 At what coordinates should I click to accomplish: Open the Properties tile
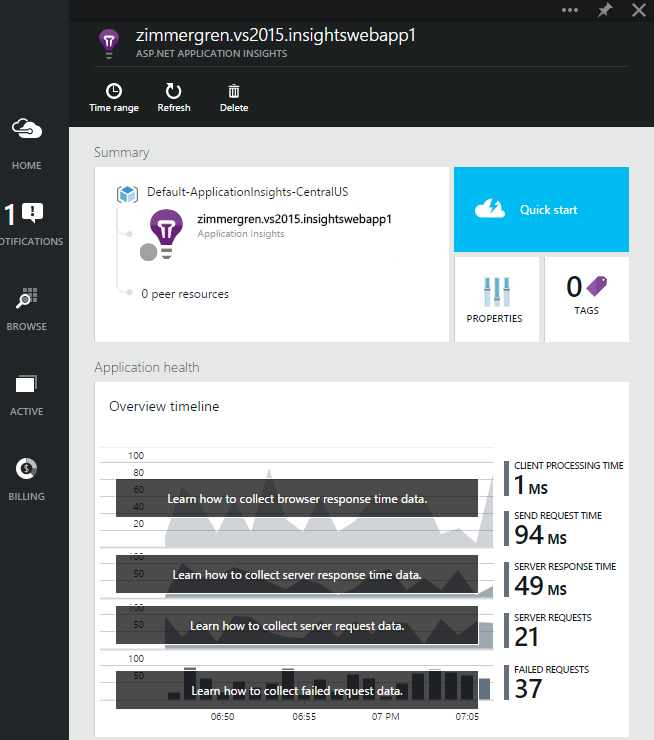pyautogui.click(x=496, y=299)
